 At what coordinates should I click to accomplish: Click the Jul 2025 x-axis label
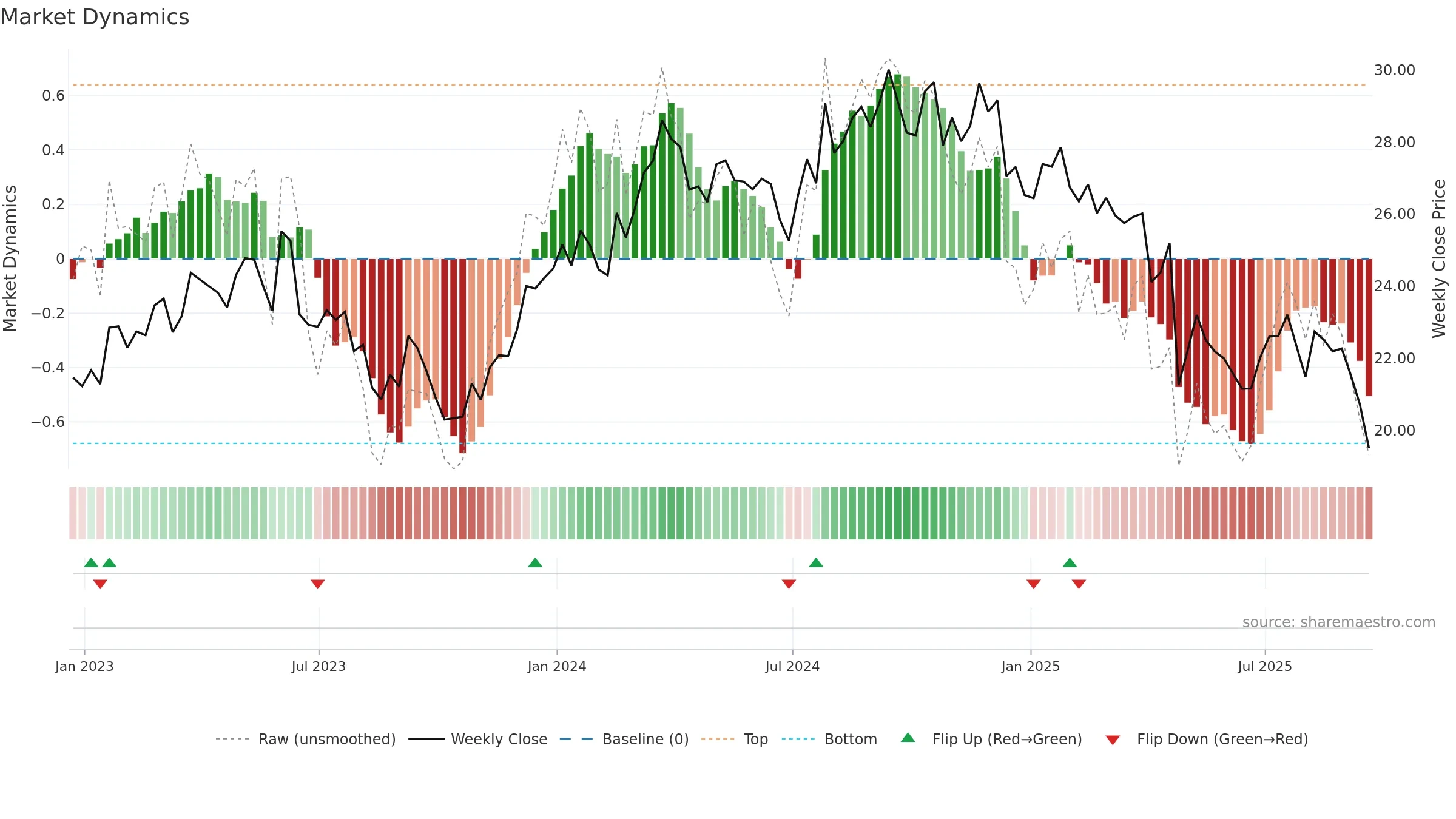pyautogui.click(x=1265, y=666)
